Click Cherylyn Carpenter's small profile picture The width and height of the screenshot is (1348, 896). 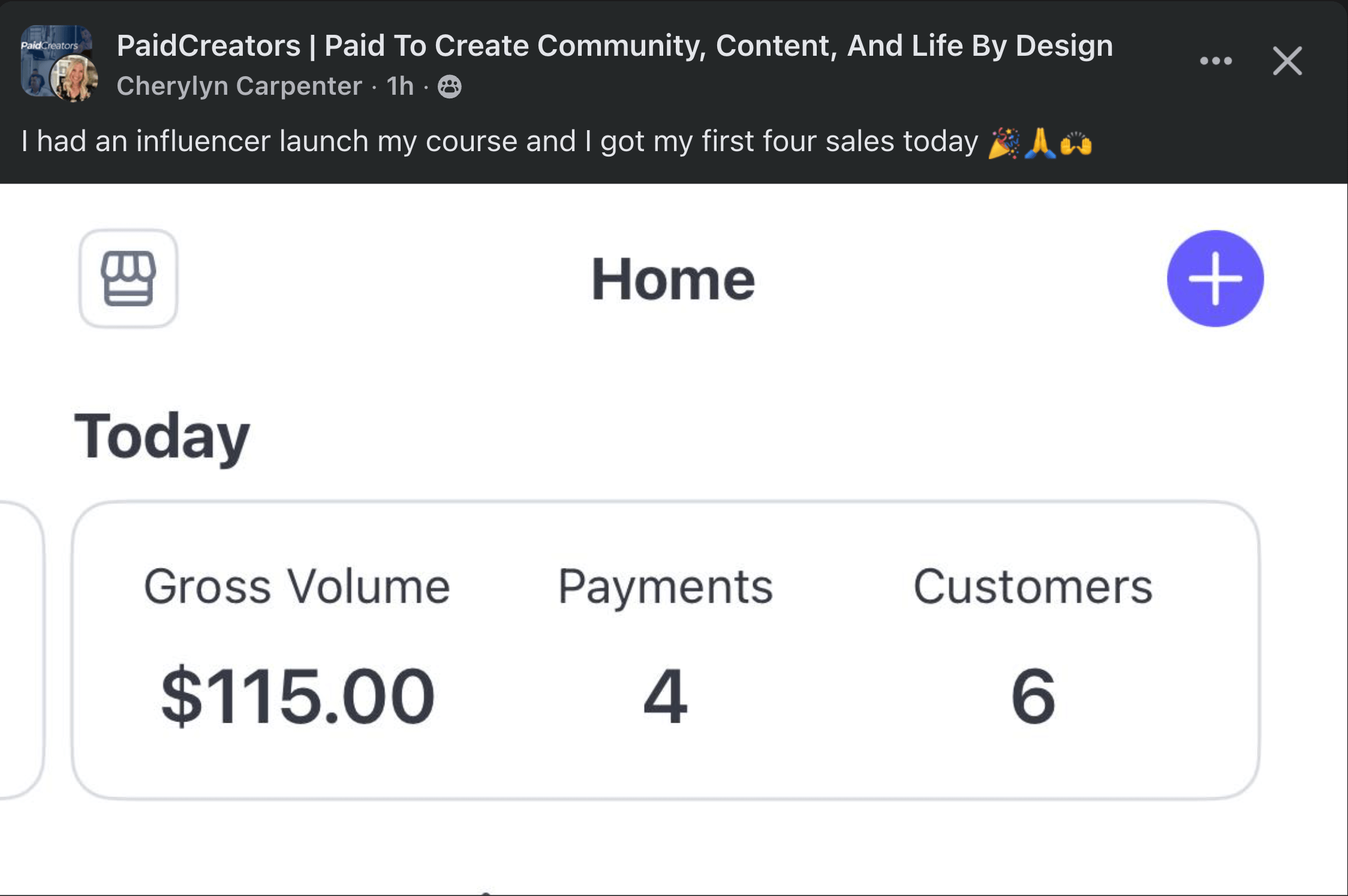[75, 79]
